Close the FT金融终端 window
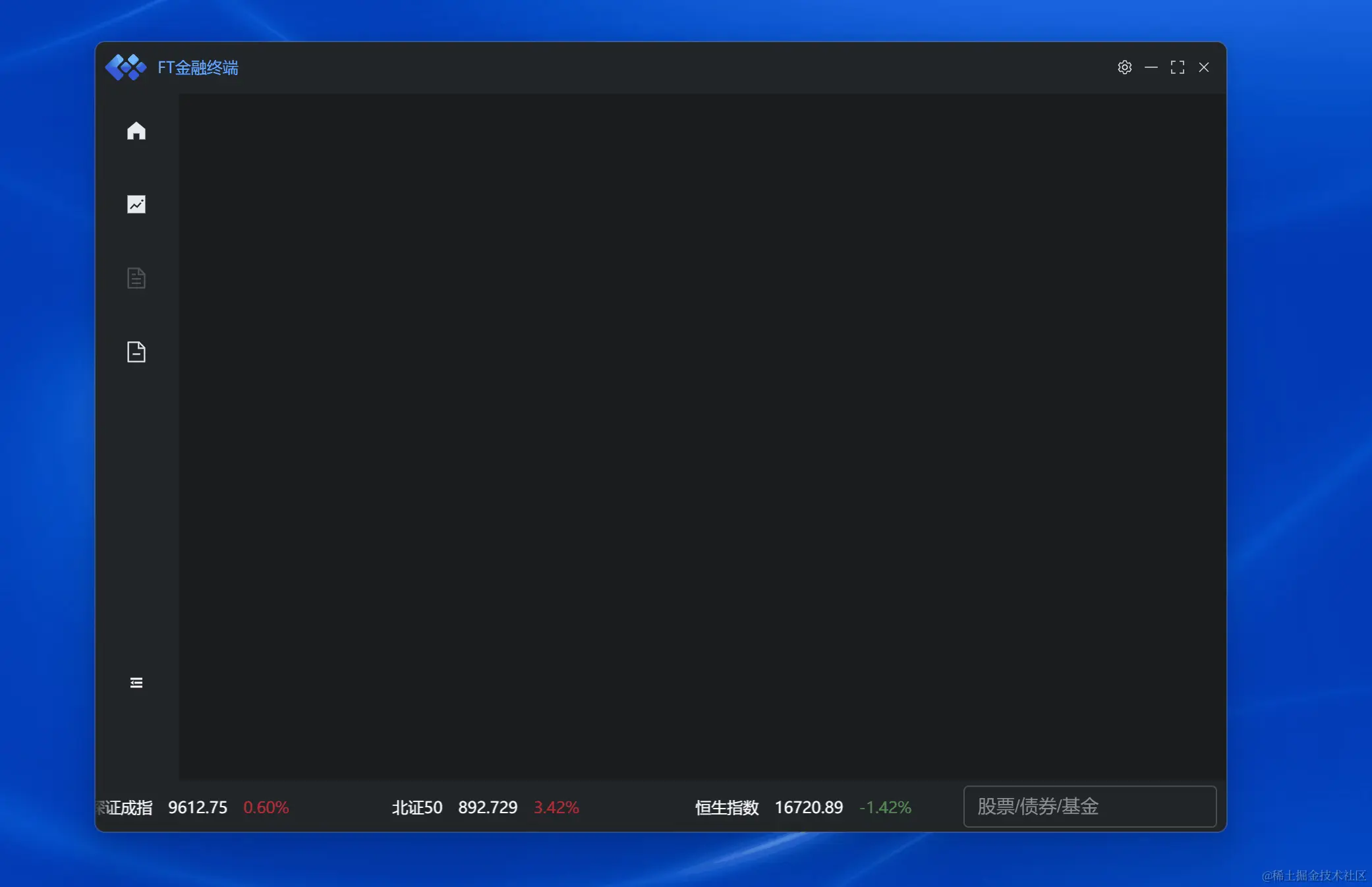The image size is (1372, 887). tap(1203, 67)
